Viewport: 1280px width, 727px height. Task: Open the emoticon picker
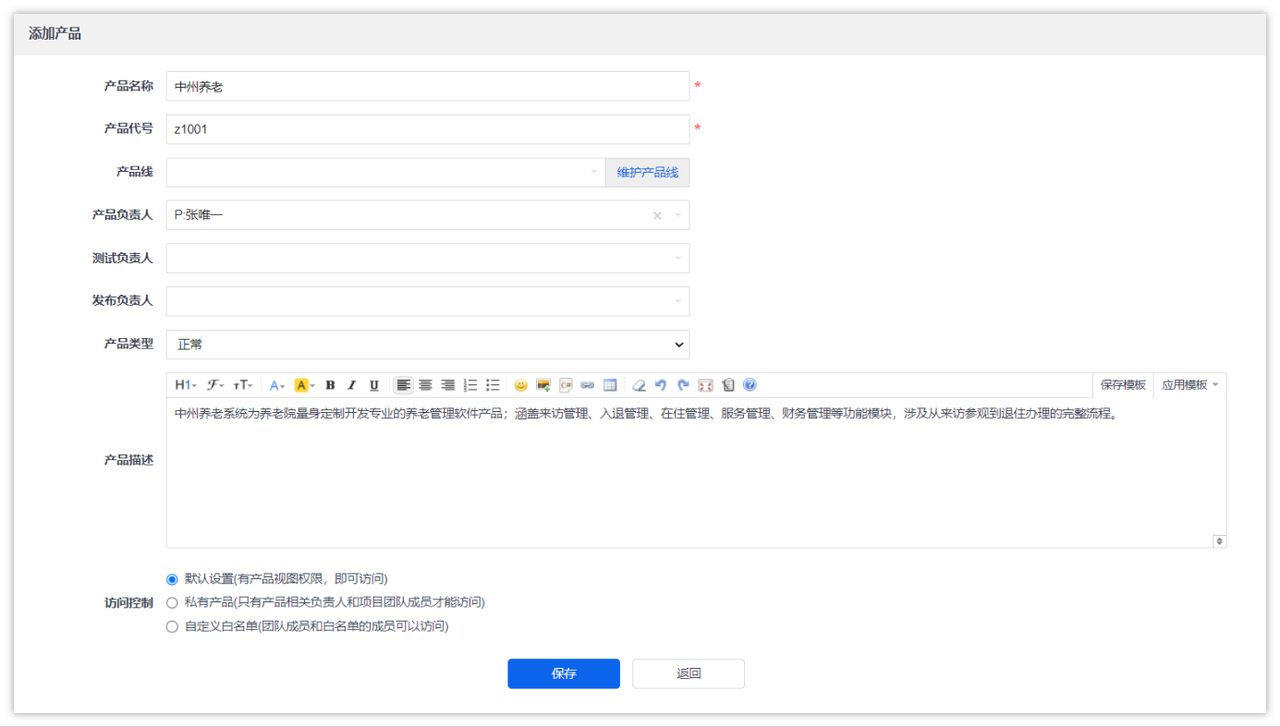(521, 385)
